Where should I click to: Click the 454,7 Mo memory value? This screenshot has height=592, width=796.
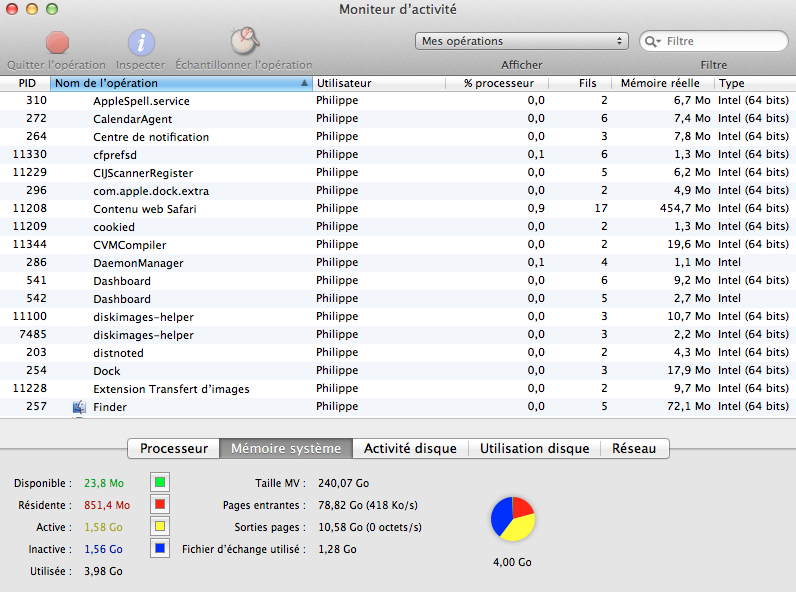(x=685, y=208)
